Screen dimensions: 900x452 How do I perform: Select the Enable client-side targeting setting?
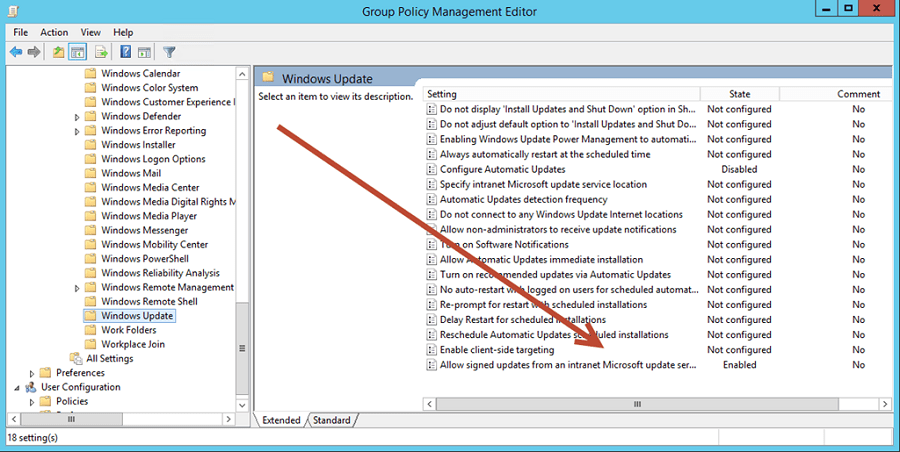point(496,350)
